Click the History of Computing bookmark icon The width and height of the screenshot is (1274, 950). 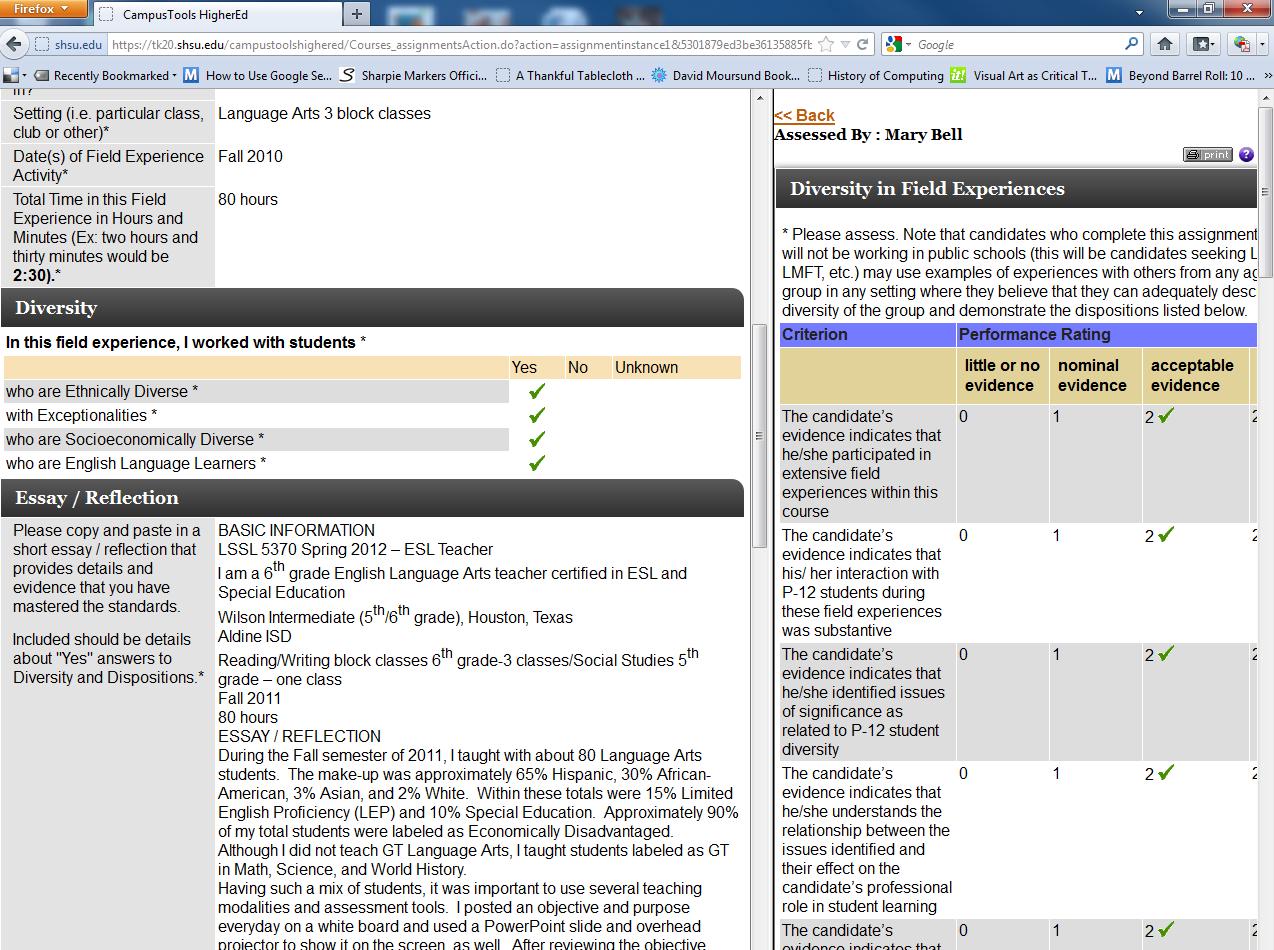[816, 75]
